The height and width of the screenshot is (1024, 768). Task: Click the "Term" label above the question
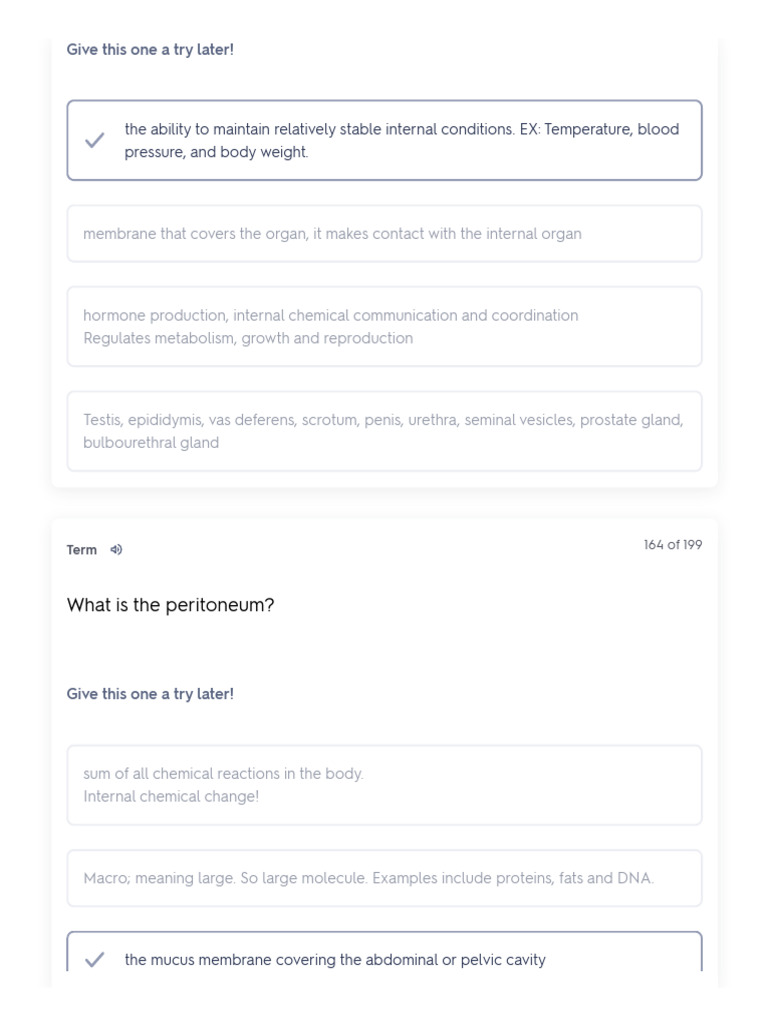[82, 550]
